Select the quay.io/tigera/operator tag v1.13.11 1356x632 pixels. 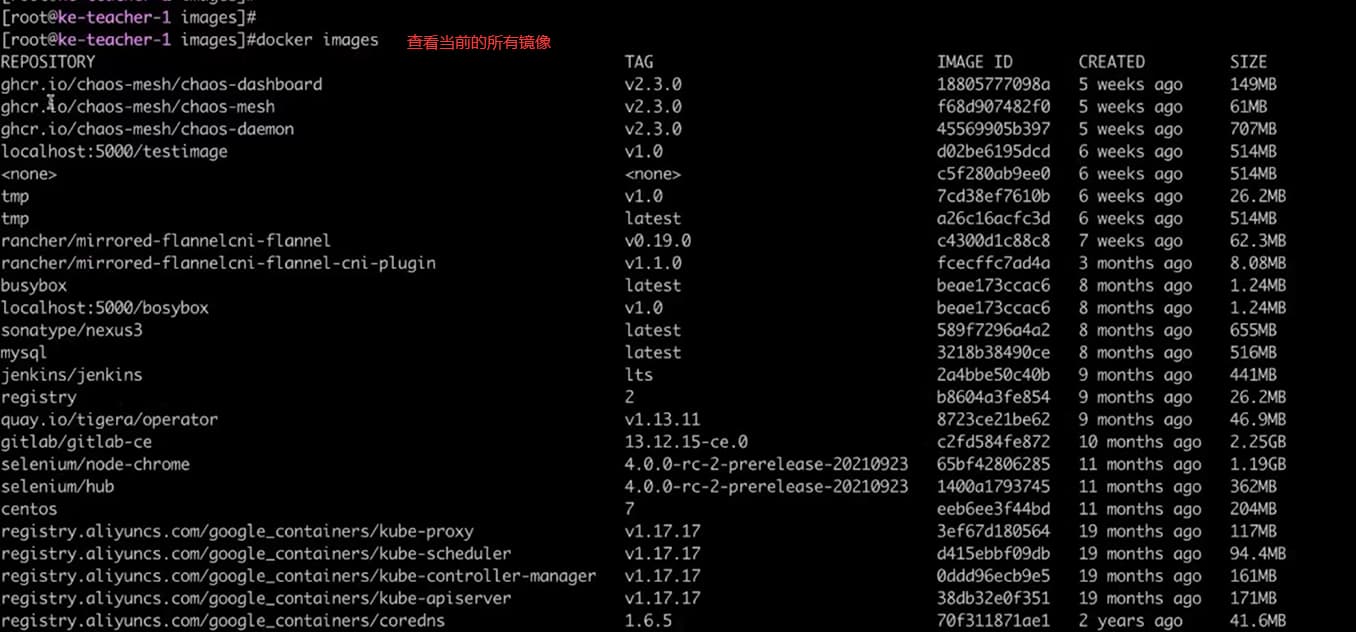tap(662, 420)
